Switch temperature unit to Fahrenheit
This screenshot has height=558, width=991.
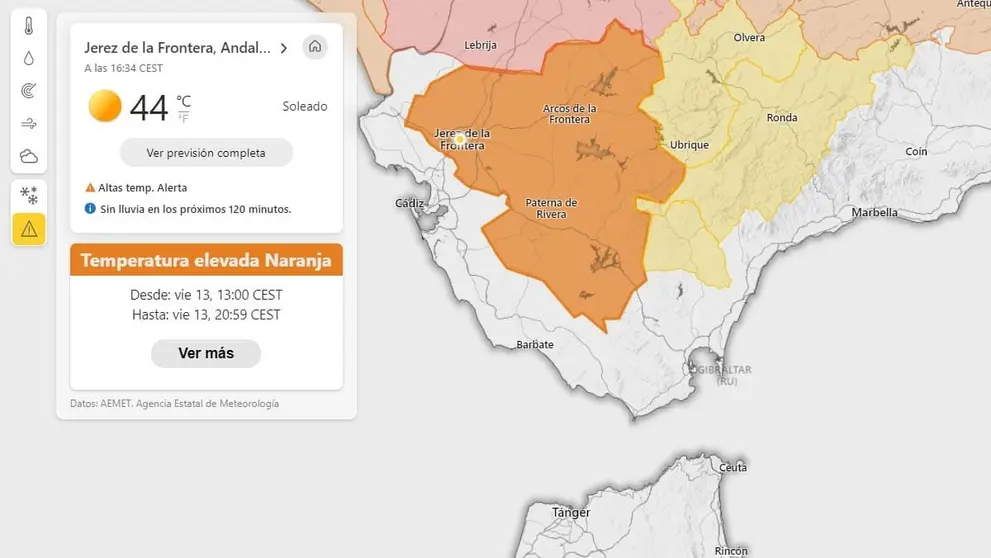183,117
